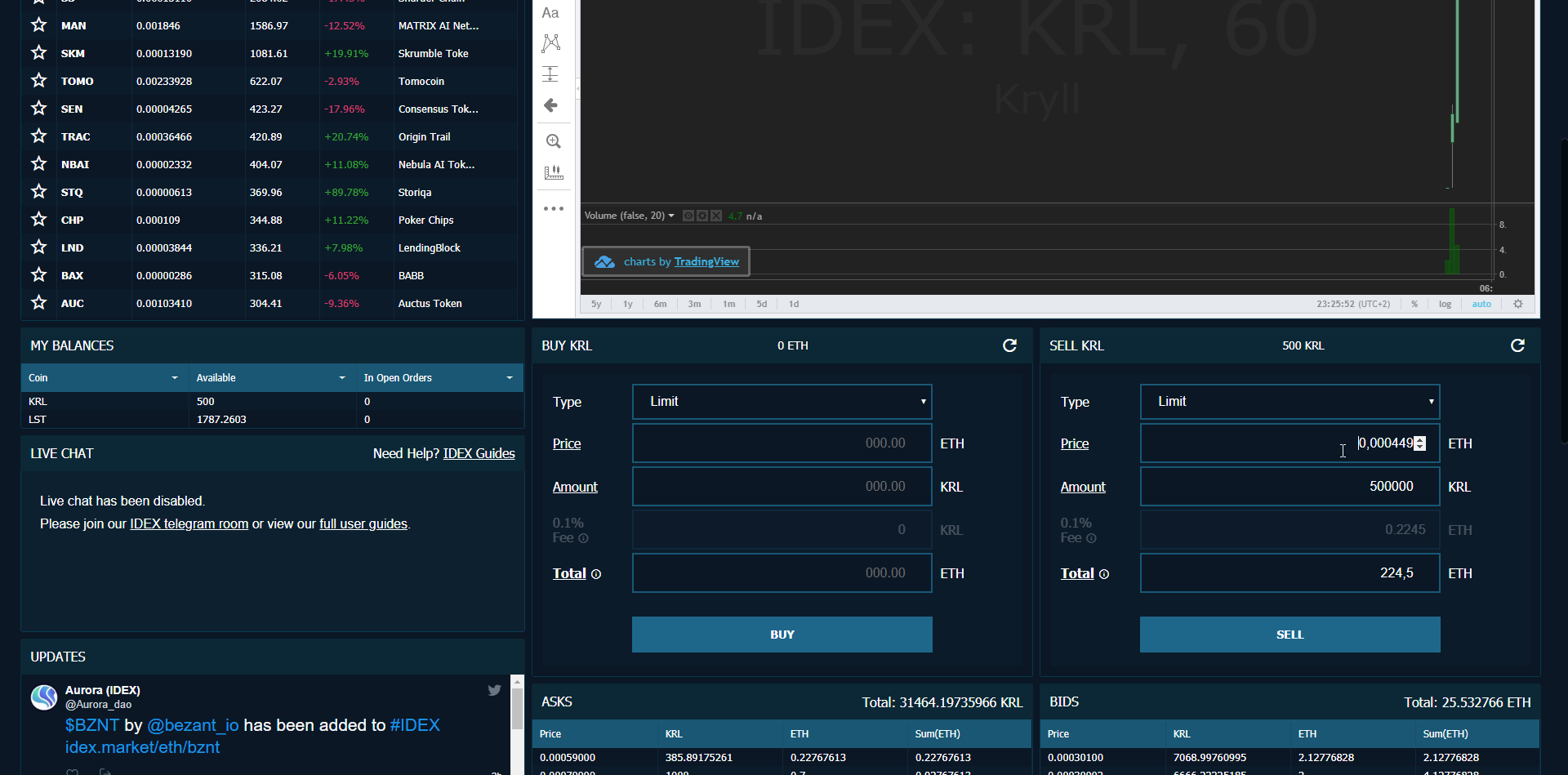The width and height of the screenshot is (1568, 775).
Task: Open the idex.market/eth/bznt link
Action: pyautogui.click(x=143, y=747)
